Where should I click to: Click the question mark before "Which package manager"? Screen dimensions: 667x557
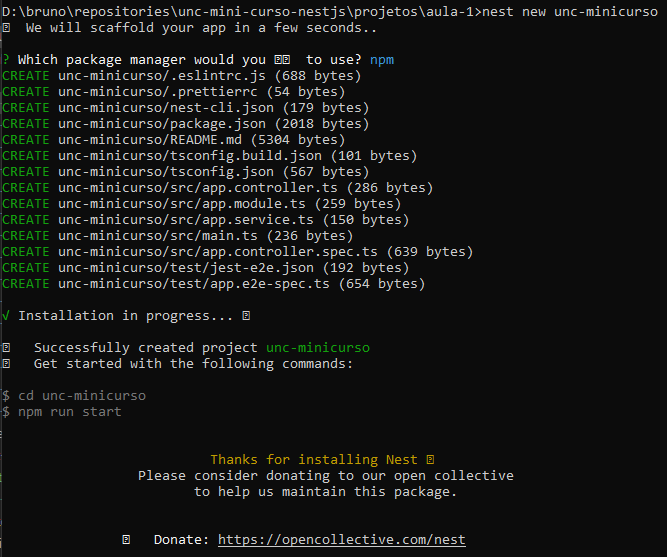pyautogui.click(x=6, y=60)
